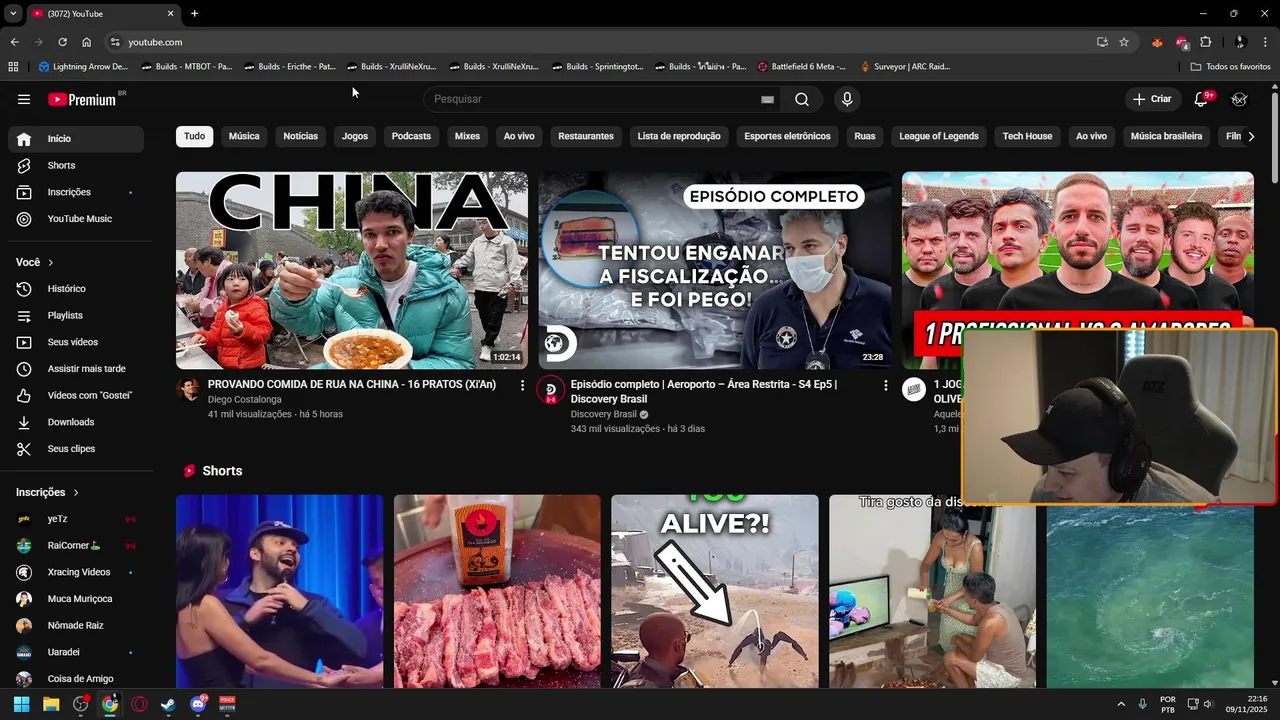
Task: Open Playlists in the sidebar
Action: pos(76,315)
